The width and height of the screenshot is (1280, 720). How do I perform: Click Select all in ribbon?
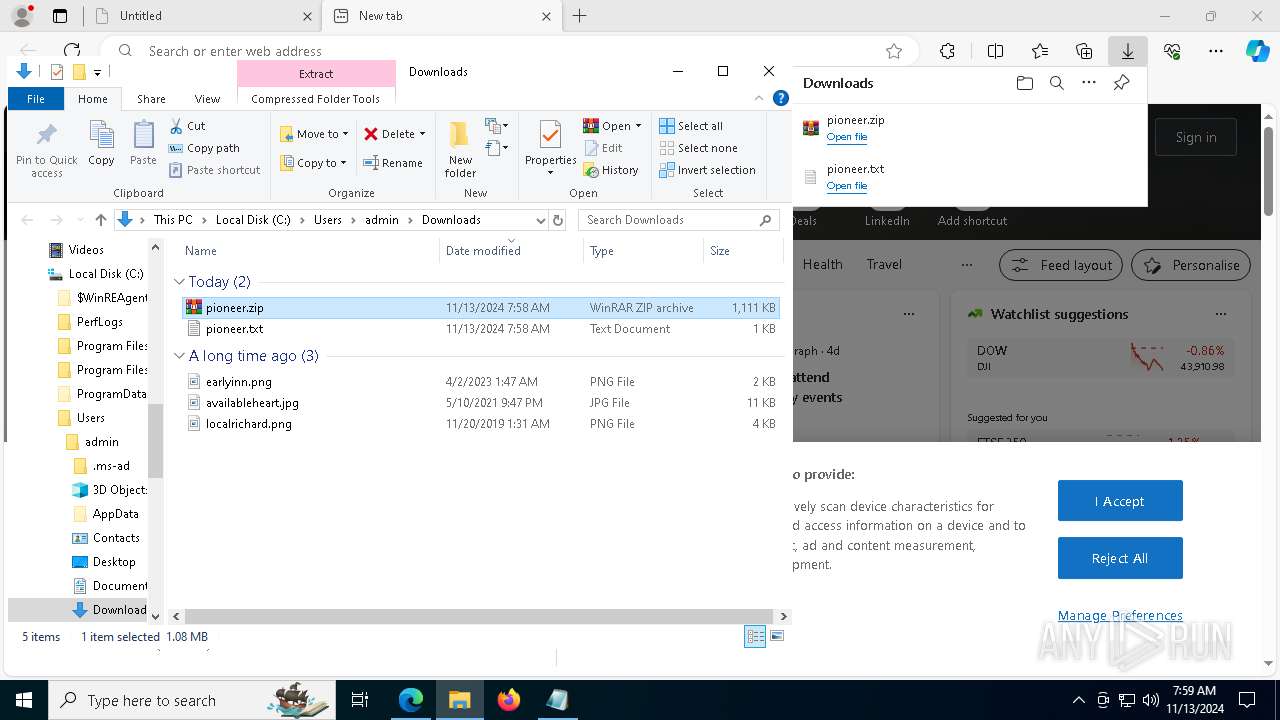[x=691, y=126]
